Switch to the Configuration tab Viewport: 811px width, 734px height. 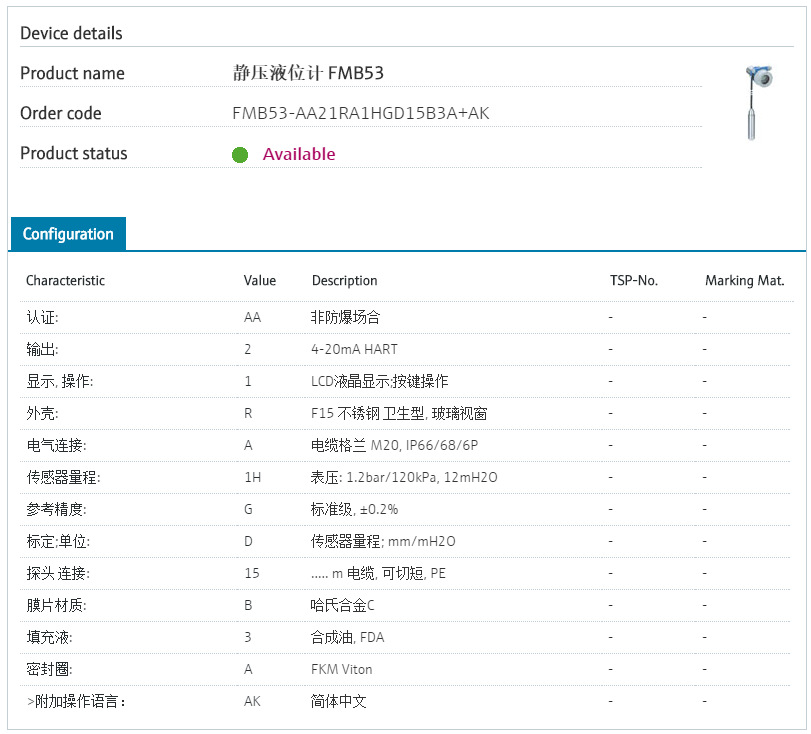(67, 233)
